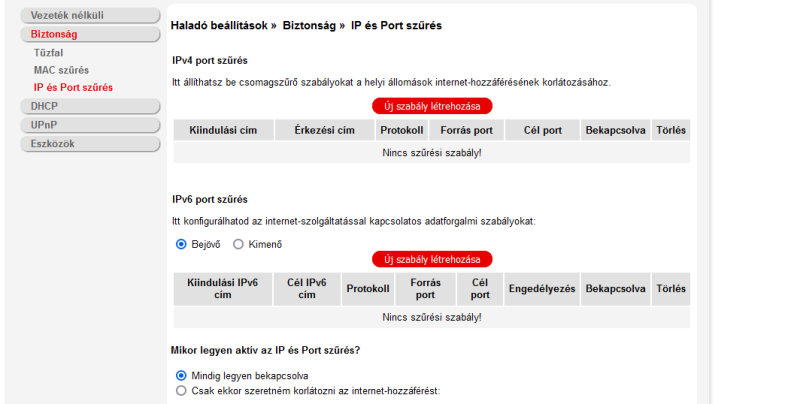Image resolution: width=800 pixels, height=404 pixels.
Task: Click the Cél IPv6 cím header
Action: pos(307,289)
